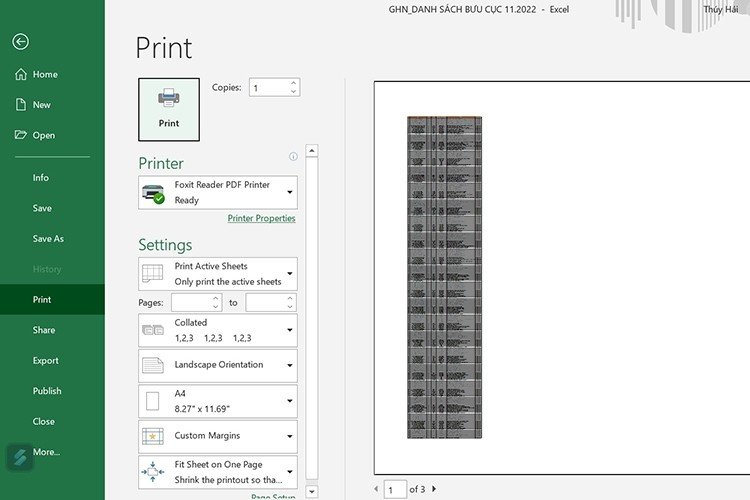Click New document icon in sidebar
750x500 pixels.
coord(21,105)
